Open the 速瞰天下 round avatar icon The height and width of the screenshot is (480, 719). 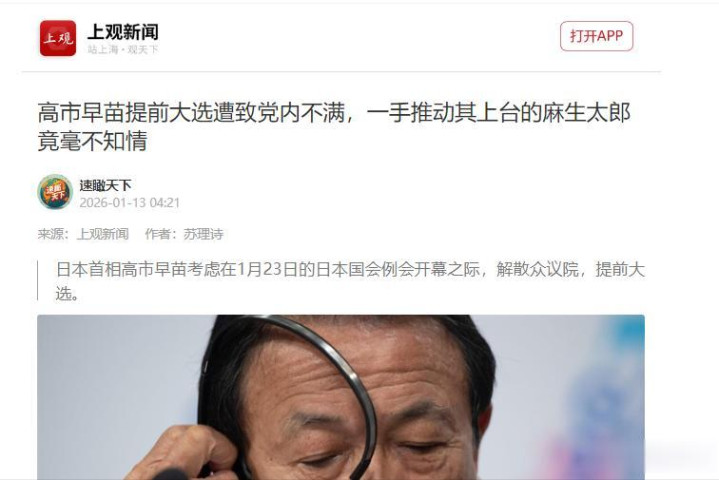[x=55, y=192]
